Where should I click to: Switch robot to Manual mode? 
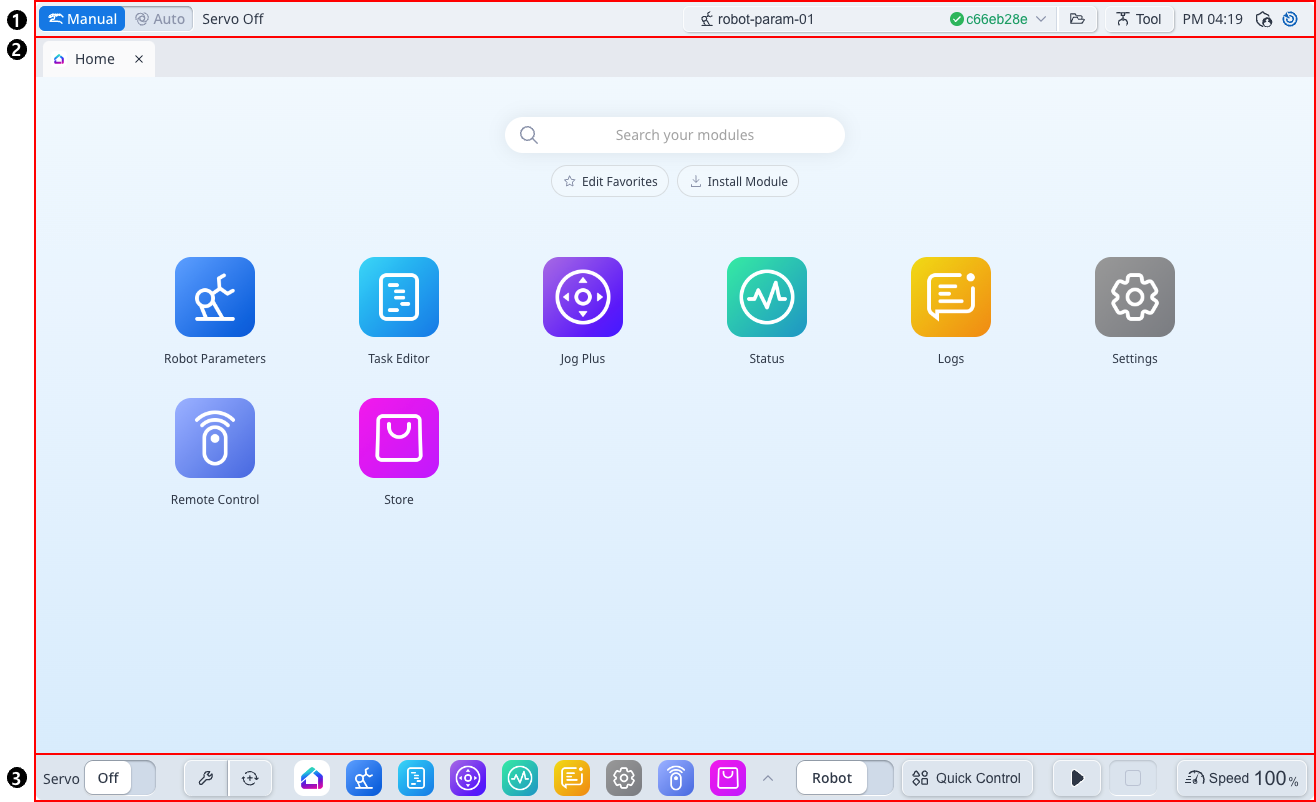[81, 18]
